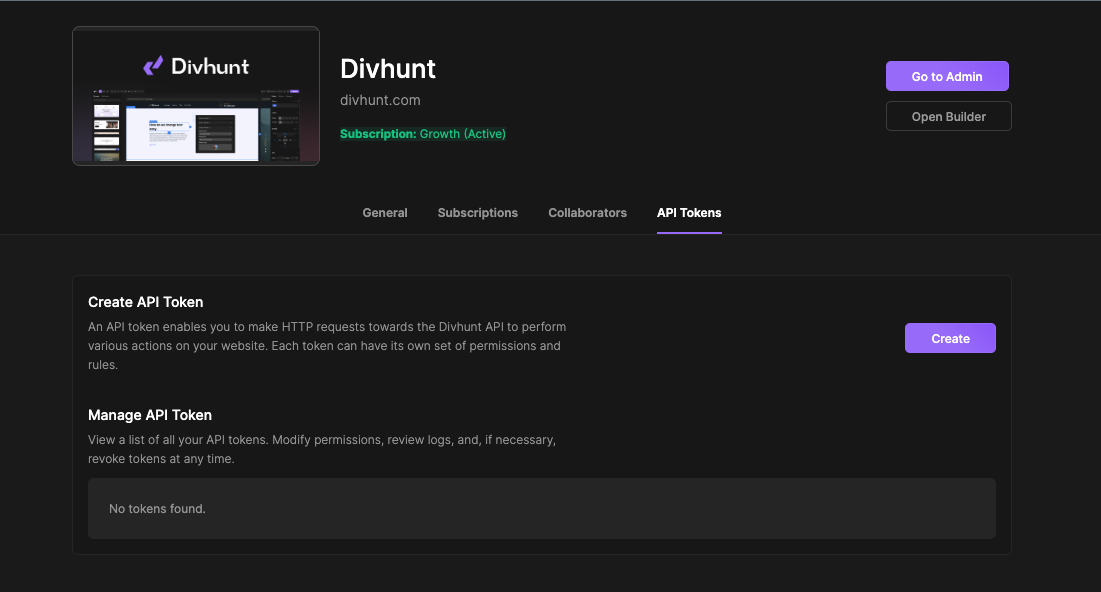Viewport: 1101px width, 592px height.
Task: Open the Subscriptions tab
Action: point(477,213)
